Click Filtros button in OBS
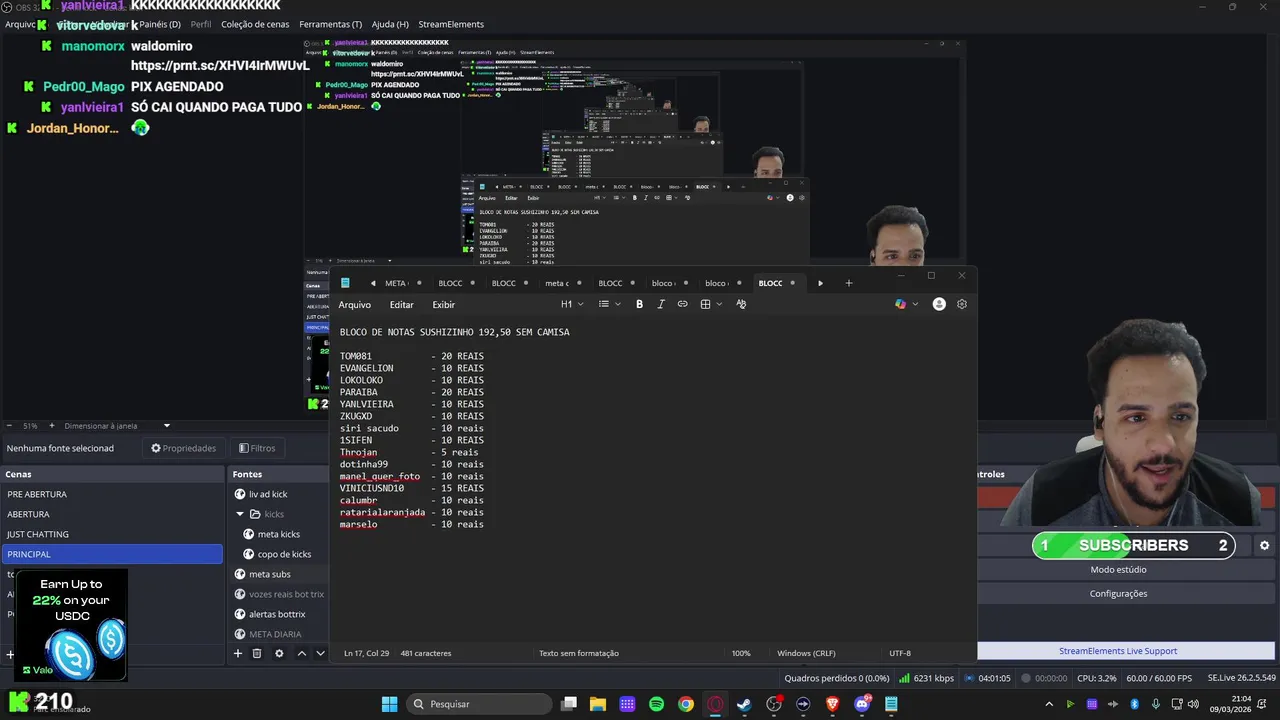The image size is (1280, 720). pyautogui.click(x=257, y=448)
